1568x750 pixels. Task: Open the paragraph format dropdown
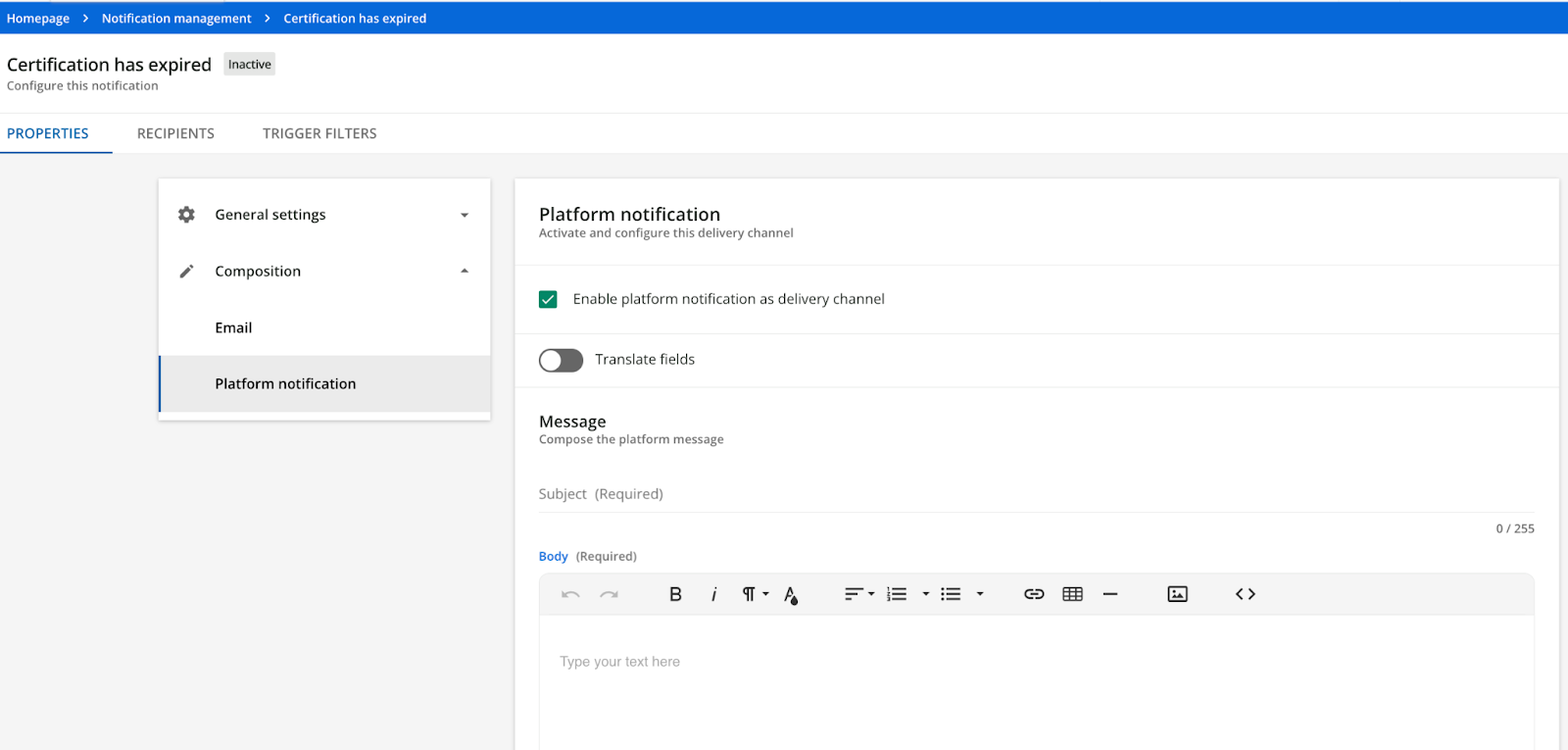[755, 594]
